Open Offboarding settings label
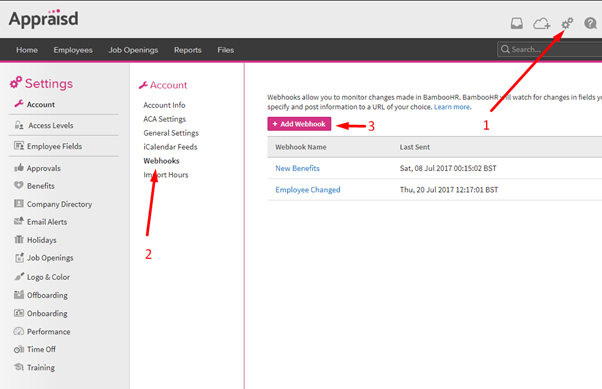The width and height of the screenshot is (602, 389). point(47,295)
